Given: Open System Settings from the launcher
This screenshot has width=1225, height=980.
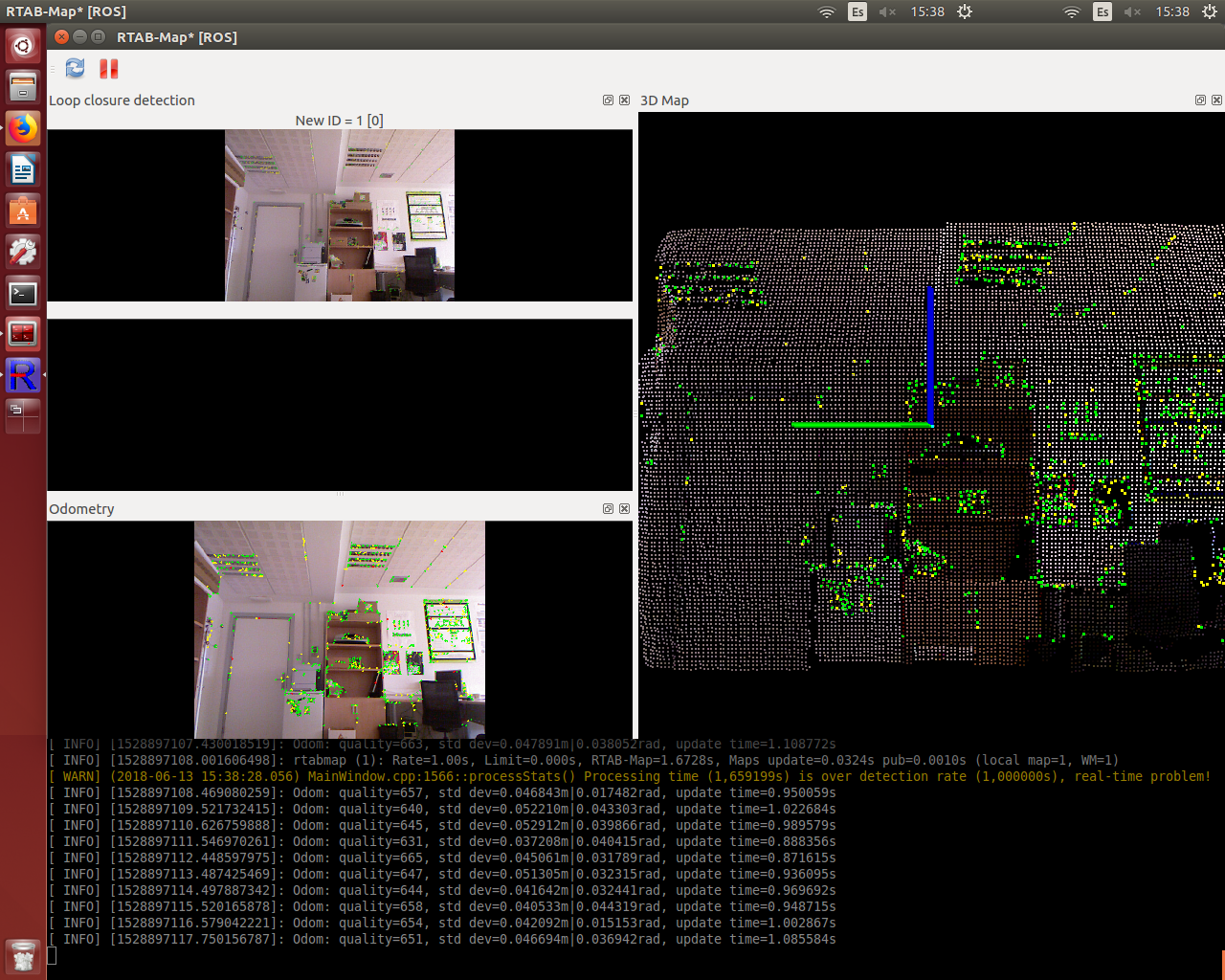Looking at the screenshot, I should pyautogui.click(x=23, y=252).
